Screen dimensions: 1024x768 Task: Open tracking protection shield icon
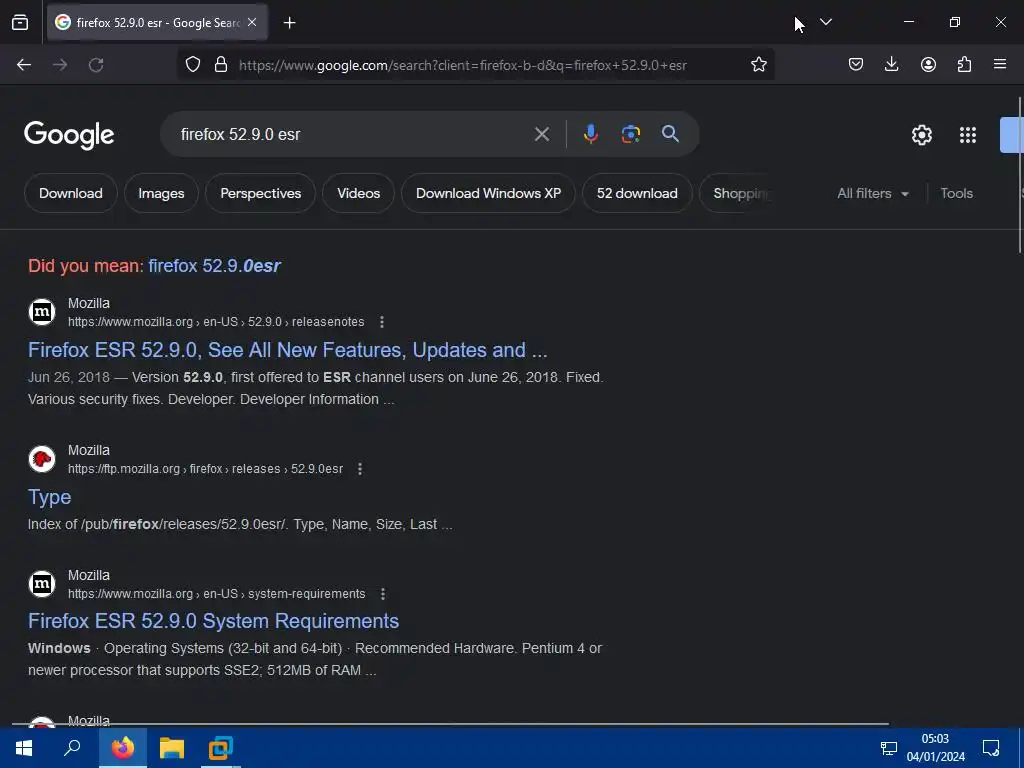(x=193, y=65)
